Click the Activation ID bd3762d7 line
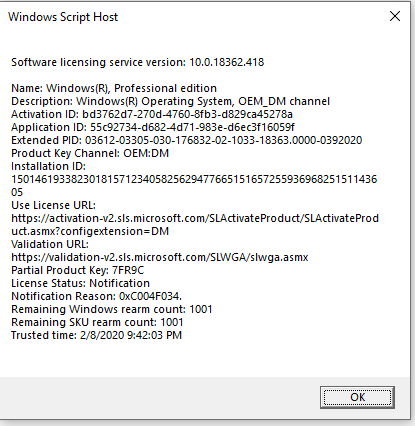Viewport: 415px width, 426px height. pyautogui.click(x=152, y=114)
